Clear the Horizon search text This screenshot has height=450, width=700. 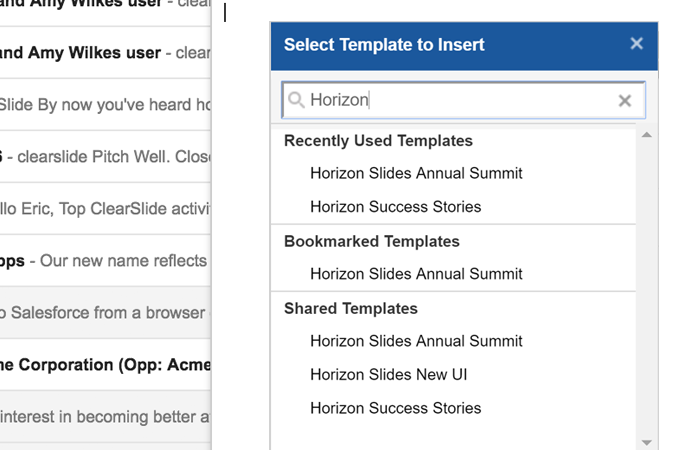click(x=625, y=100)
